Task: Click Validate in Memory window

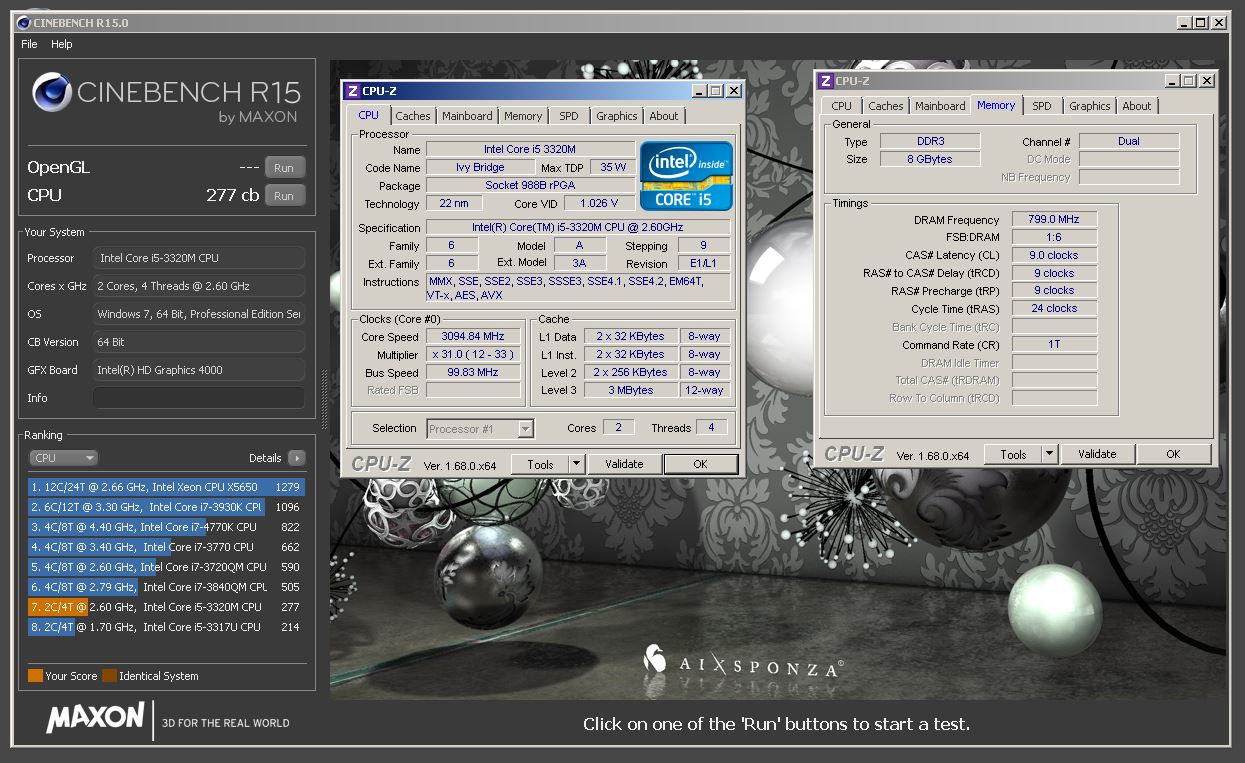Action: tap(1097, 454)
